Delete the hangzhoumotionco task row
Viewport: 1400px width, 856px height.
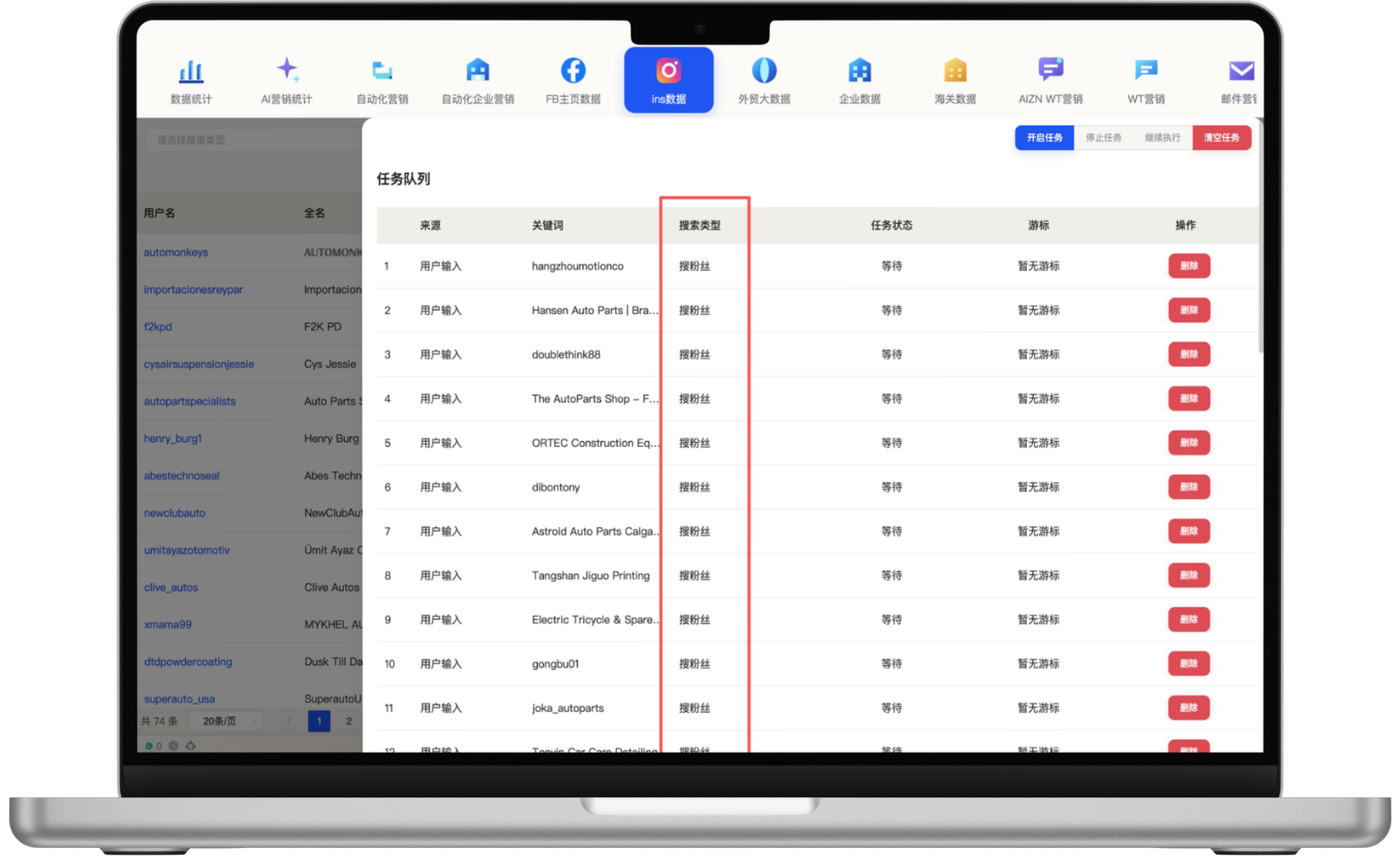1188,266
